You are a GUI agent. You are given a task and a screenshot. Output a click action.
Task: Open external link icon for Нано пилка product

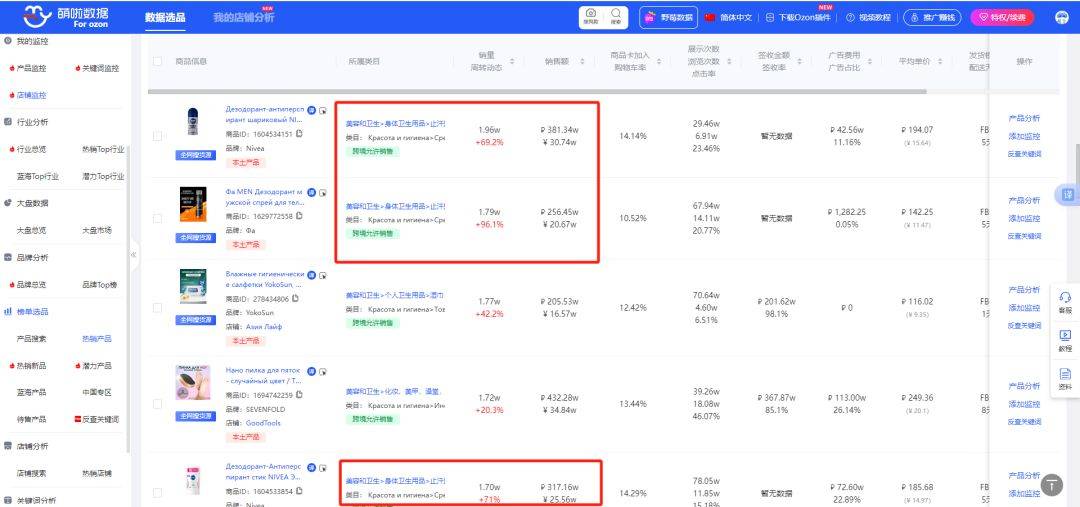click(x=323, y=372)
